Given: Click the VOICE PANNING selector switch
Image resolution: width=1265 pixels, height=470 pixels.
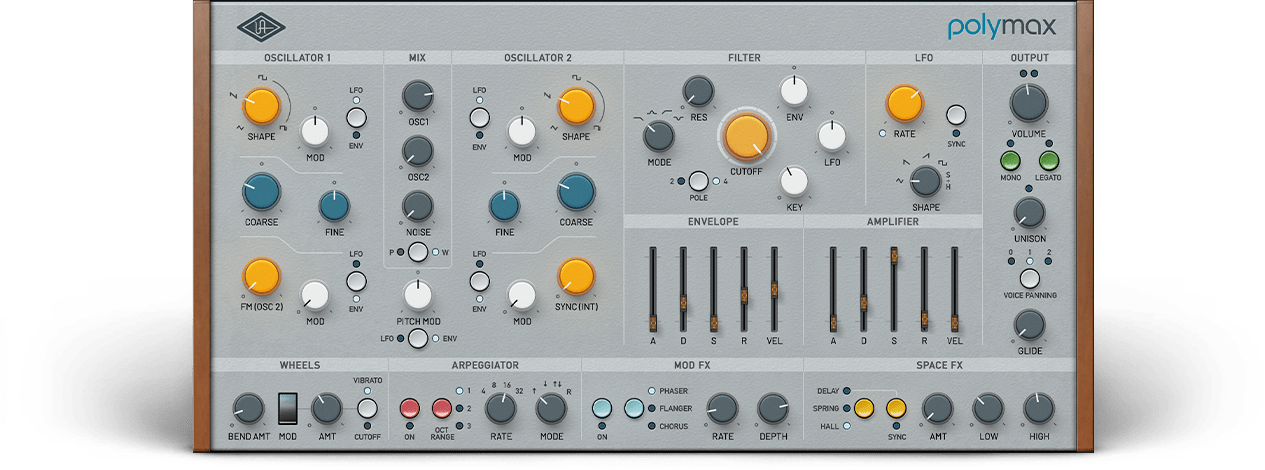Looking at the screenshot, I should 1029,279.
